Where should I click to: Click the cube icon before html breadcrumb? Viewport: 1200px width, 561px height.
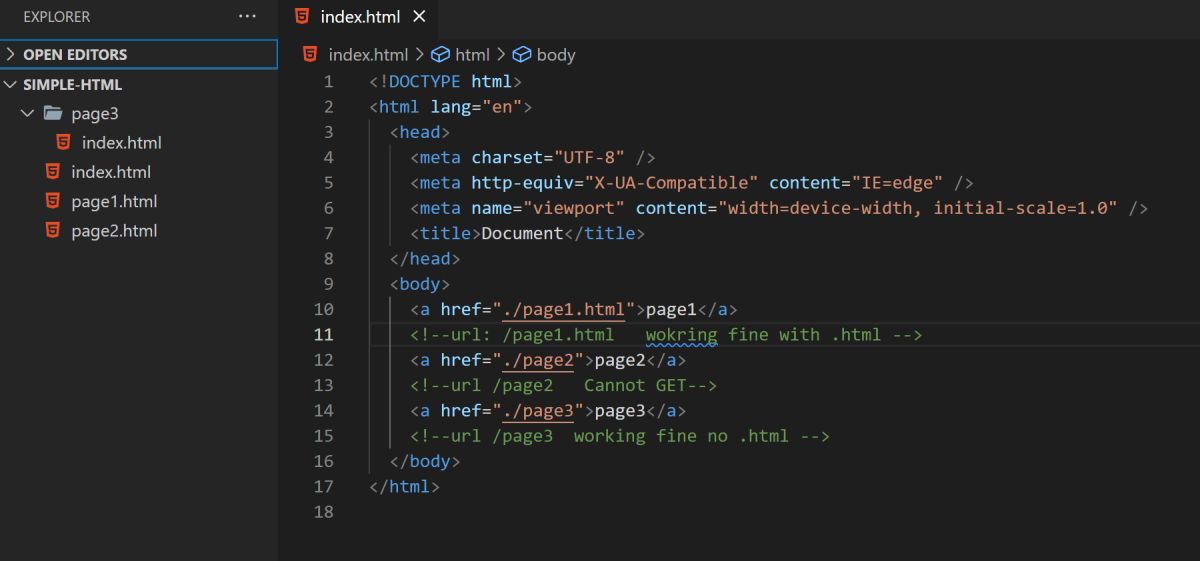440,55
